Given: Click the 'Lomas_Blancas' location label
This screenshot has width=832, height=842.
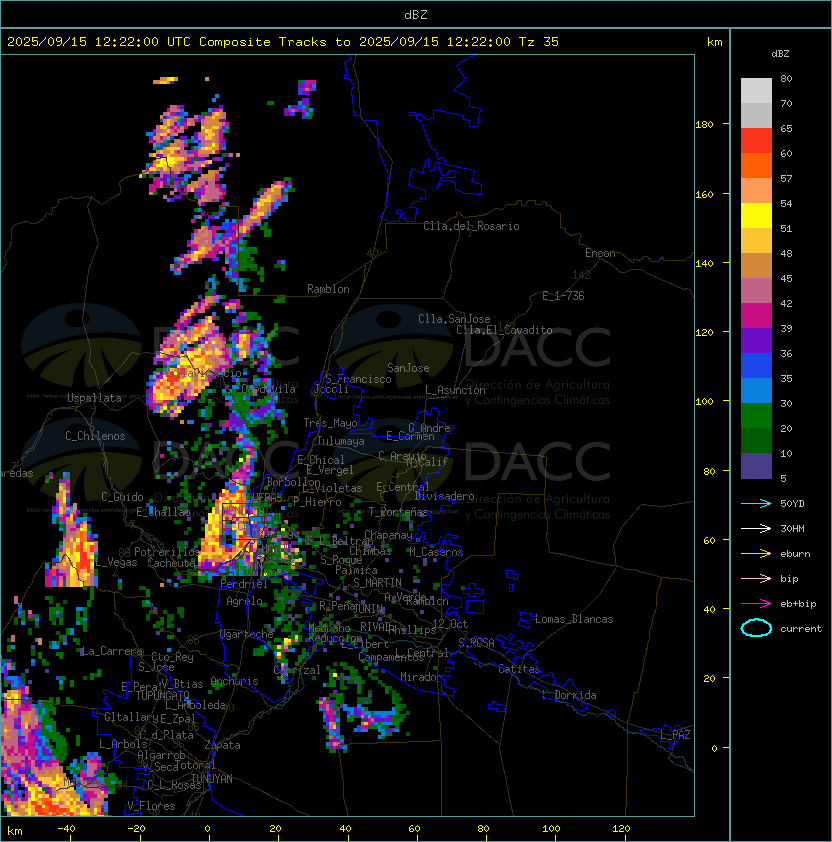Looking at the screenshot, I should [574, 619].
